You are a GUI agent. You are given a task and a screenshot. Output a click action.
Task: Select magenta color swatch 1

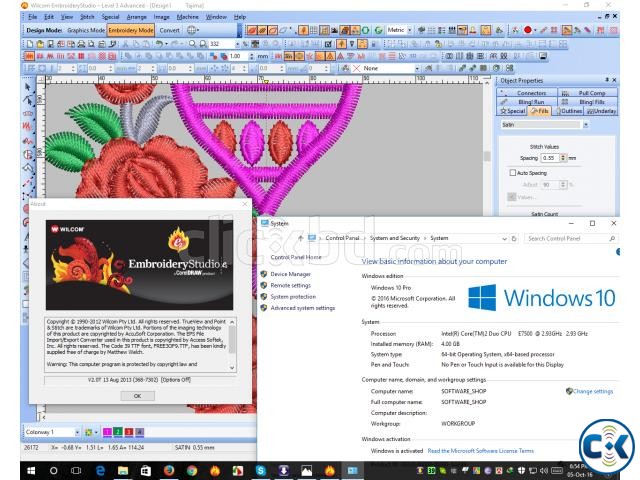[107, 432]
